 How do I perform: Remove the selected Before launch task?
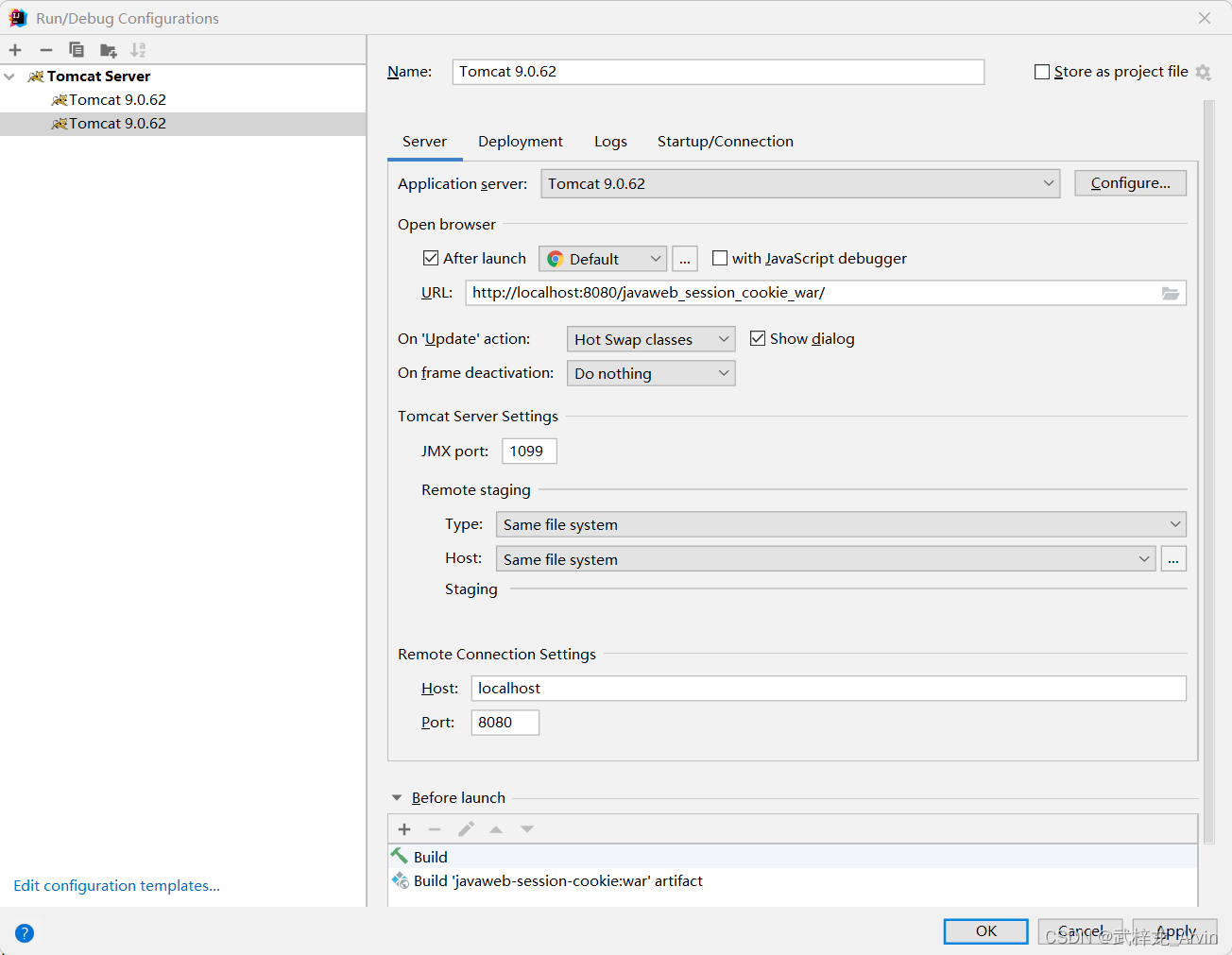(x=435, y=829)
